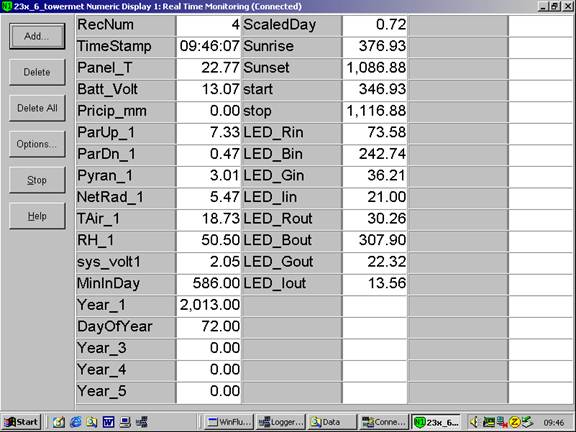The height and width of the screenshot is (432, 576).
Task: Activate the 23x_6... taskbar button
Action: (436, 422)
